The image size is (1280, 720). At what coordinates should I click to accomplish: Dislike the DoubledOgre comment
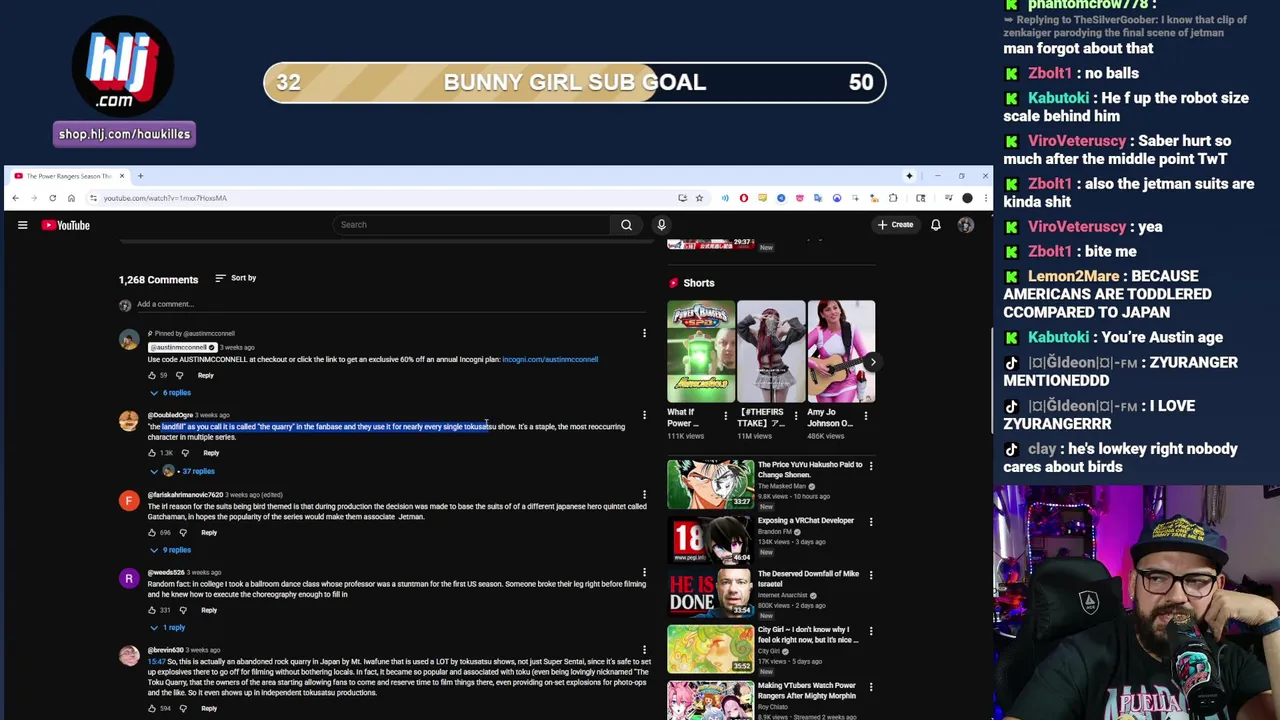point(185,453)
